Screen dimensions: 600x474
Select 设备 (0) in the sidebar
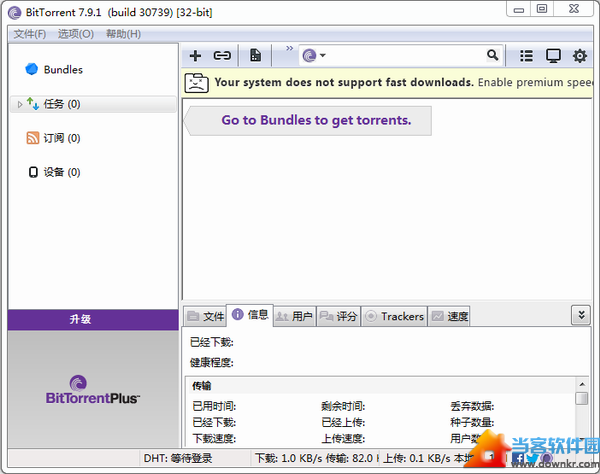pos(62,173)
